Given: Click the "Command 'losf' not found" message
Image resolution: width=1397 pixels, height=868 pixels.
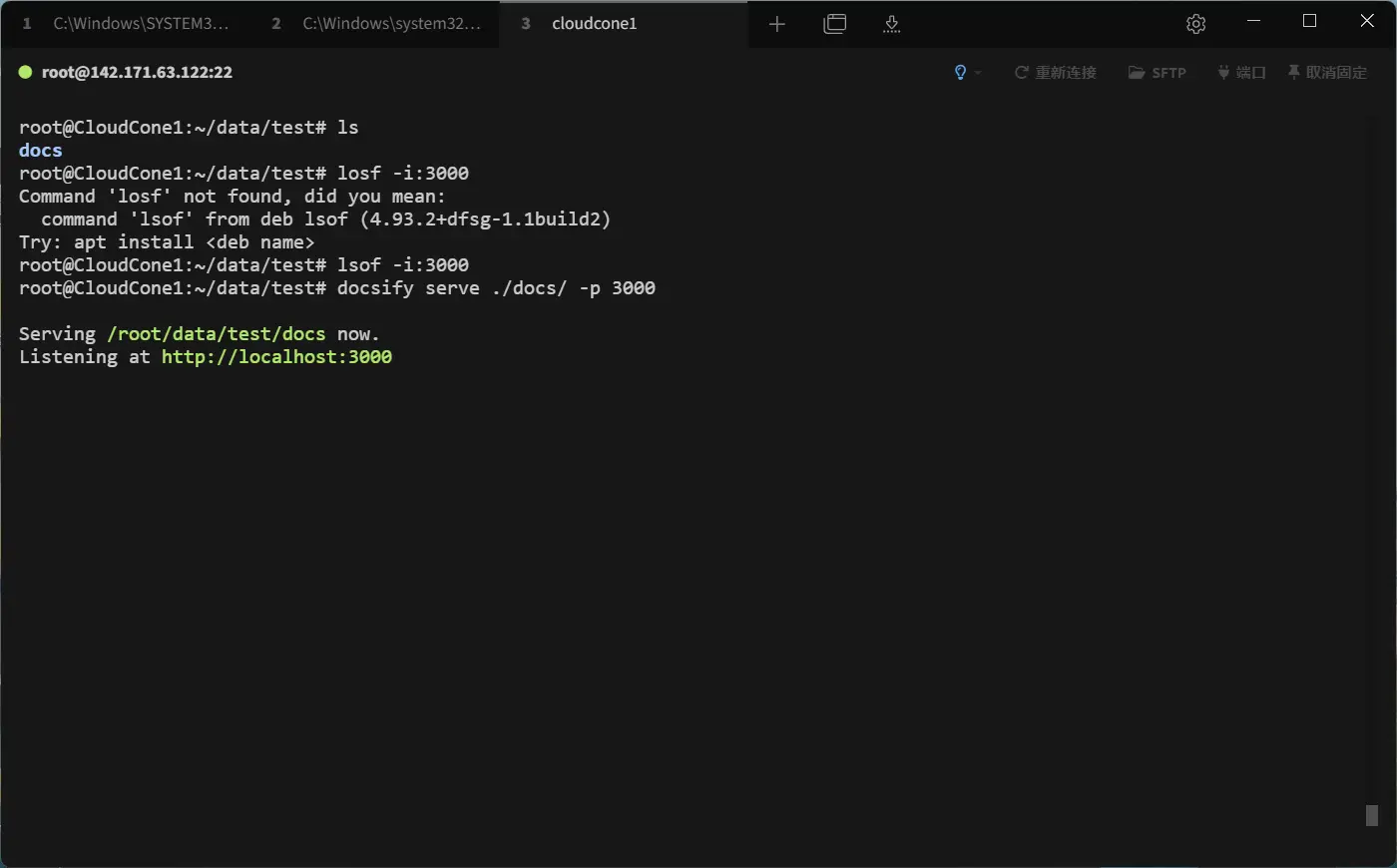Looking at the screenshot, I should tap(232, 196).
